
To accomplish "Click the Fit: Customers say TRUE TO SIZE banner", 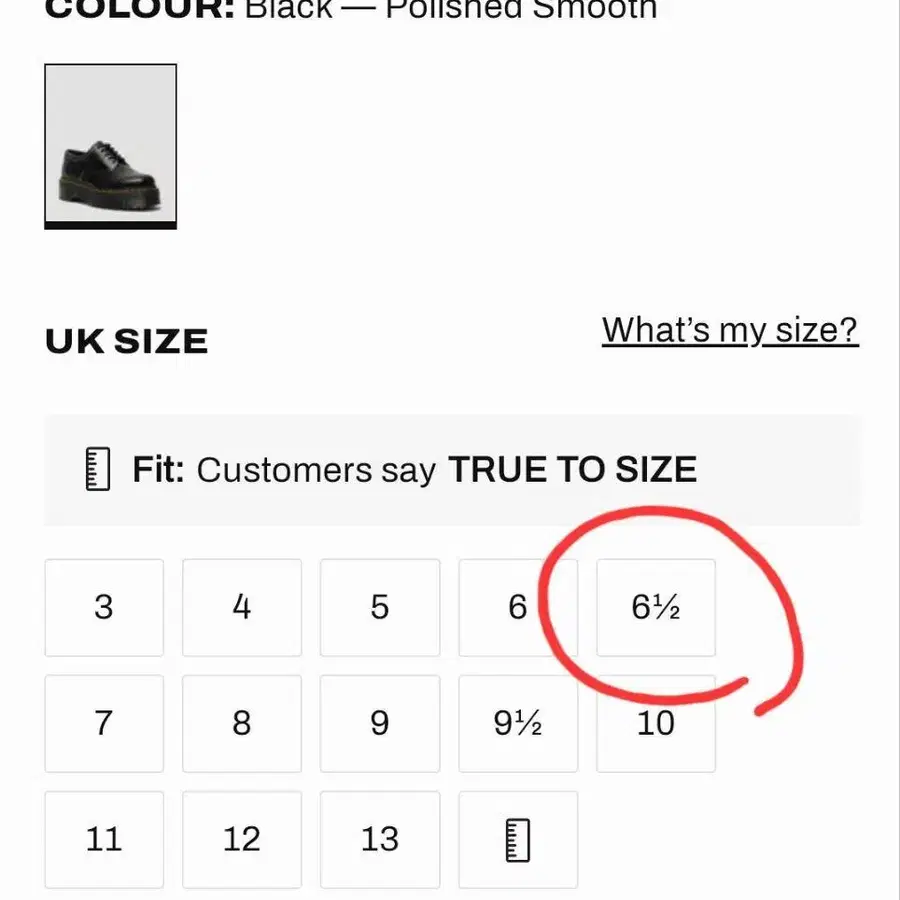I will pos(452,470).
